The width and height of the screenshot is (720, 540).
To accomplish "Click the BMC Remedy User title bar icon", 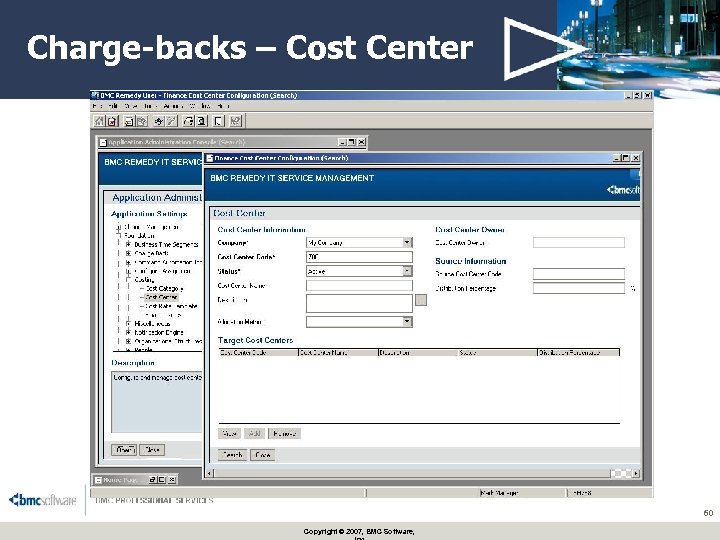I will 96,96.
